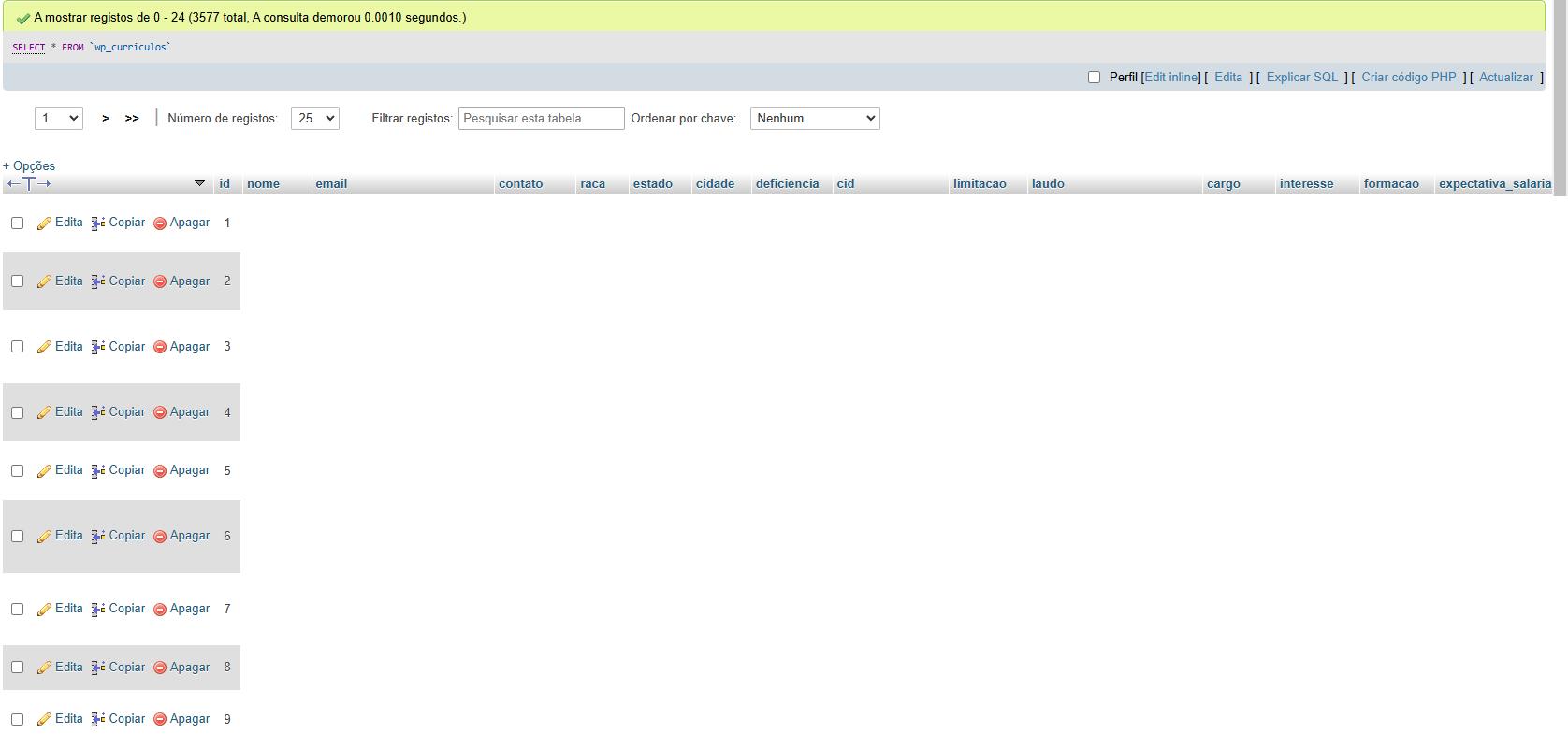The width and height of the screenshot is (1568, 748).
Task: Sort by the email column header
Action: (x=331, y=183)
